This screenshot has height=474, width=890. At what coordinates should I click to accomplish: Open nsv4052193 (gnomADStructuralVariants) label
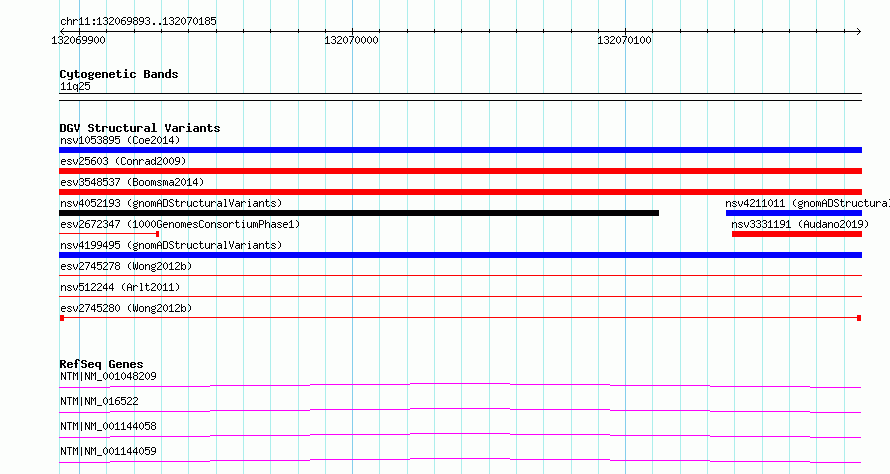171,203
